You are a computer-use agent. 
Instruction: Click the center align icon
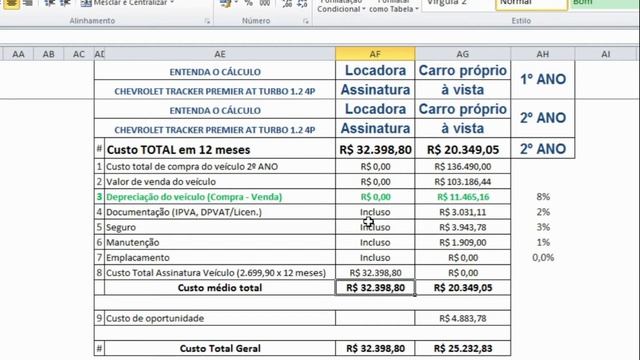11,3
